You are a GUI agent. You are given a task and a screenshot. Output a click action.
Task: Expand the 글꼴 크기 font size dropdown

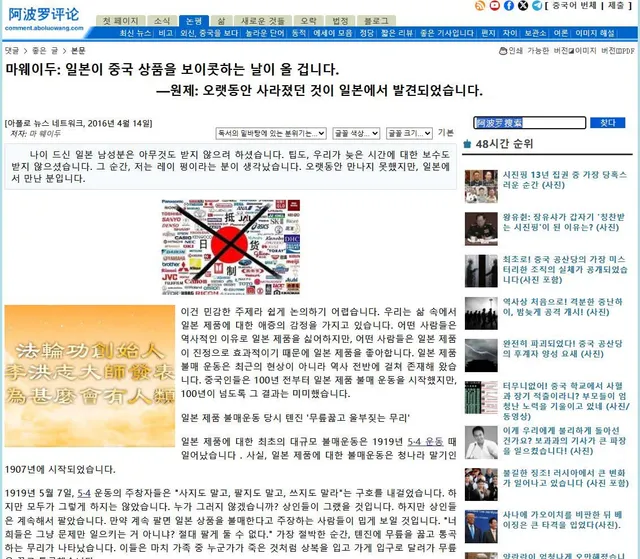[x=409, y=133]
